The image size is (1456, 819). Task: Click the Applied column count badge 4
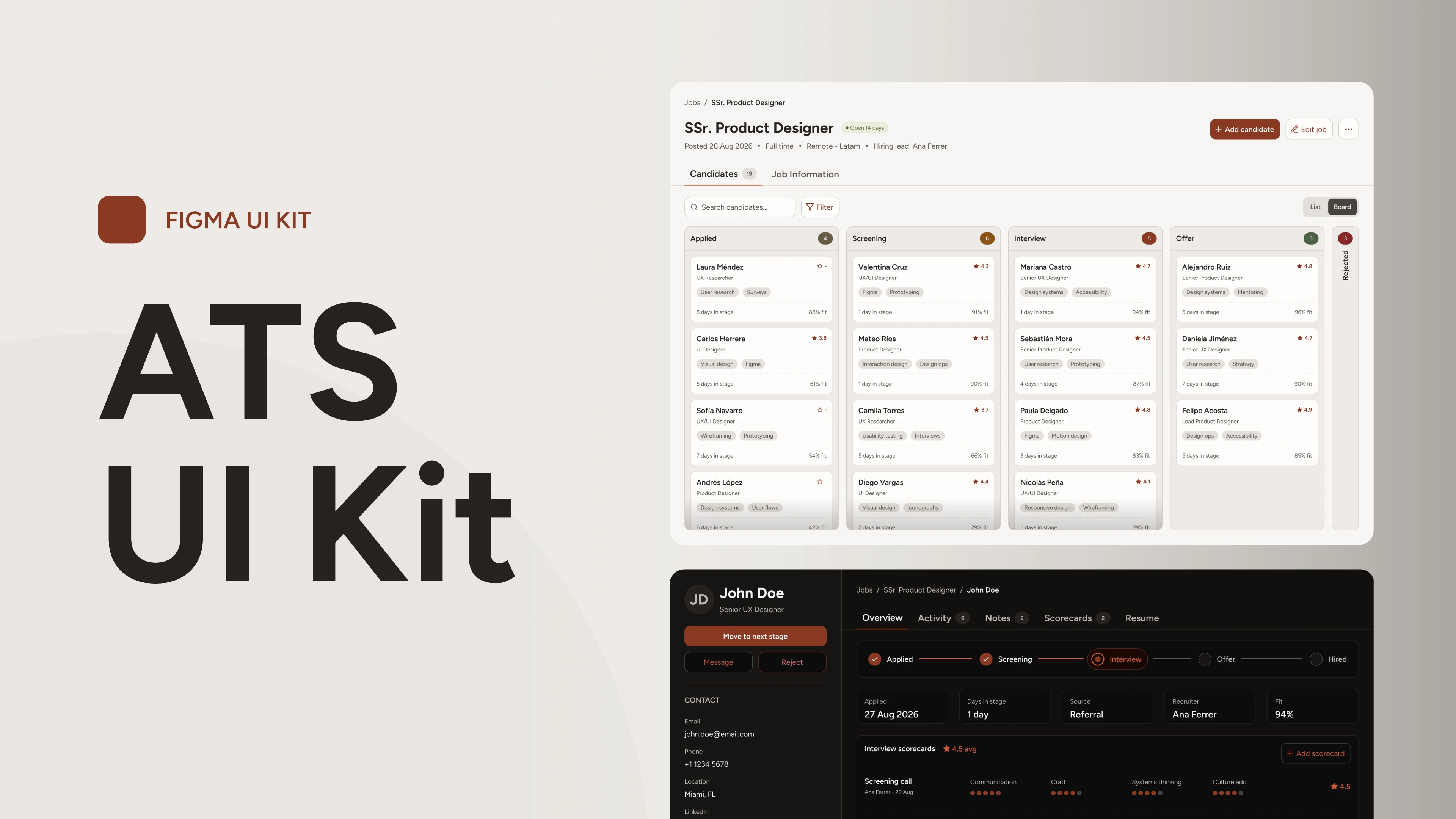click(x=825, y=238)
